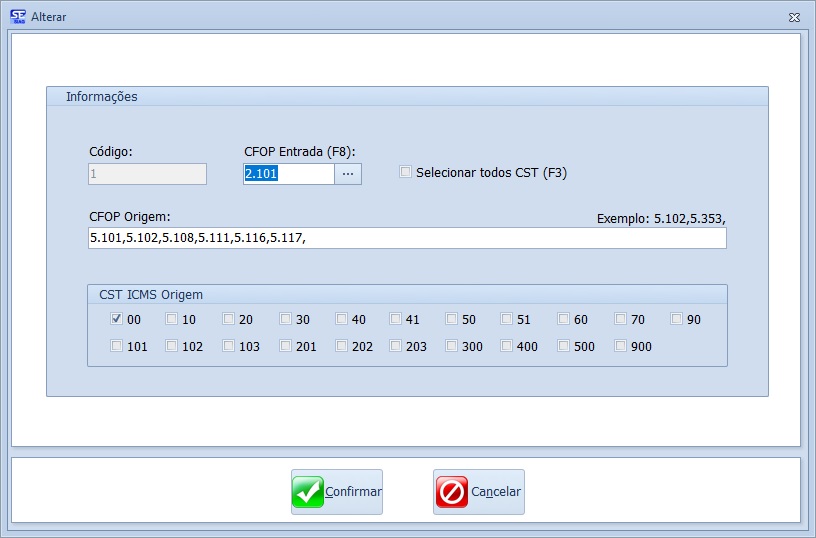Tick CST 101 checkbox
This screenshot has width=816, height=538.
(117, 346)
